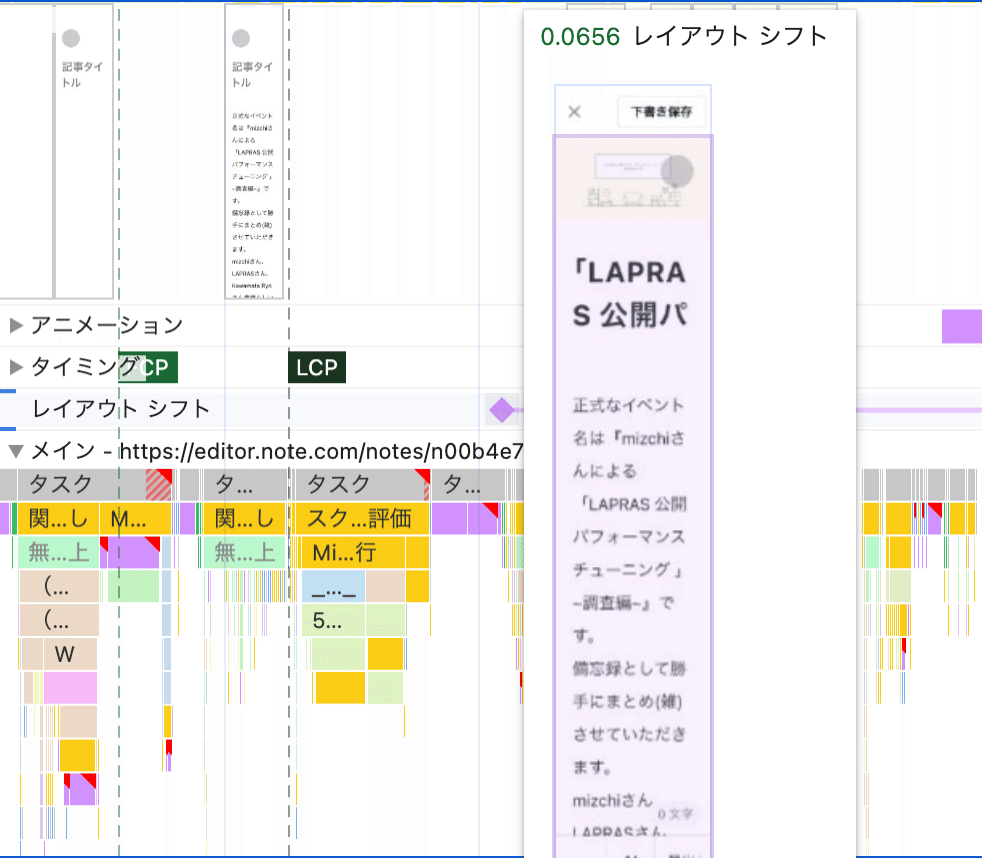Viewport: 982px width, 858px height.
Task: Select the green FCP timing marker
Action: pyautogui.click(x=148, y=367)
